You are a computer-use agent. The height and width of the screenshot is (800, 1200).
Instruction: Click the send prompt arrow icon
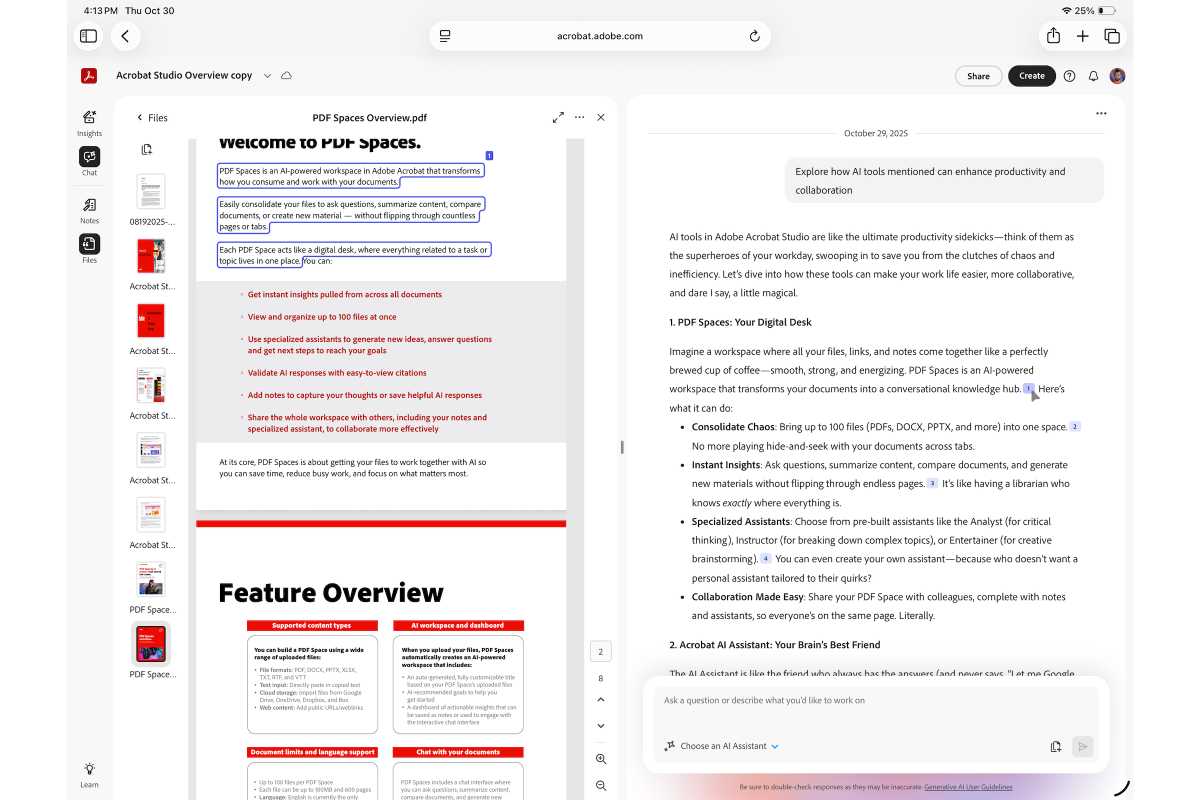(x=1086, y=746)
